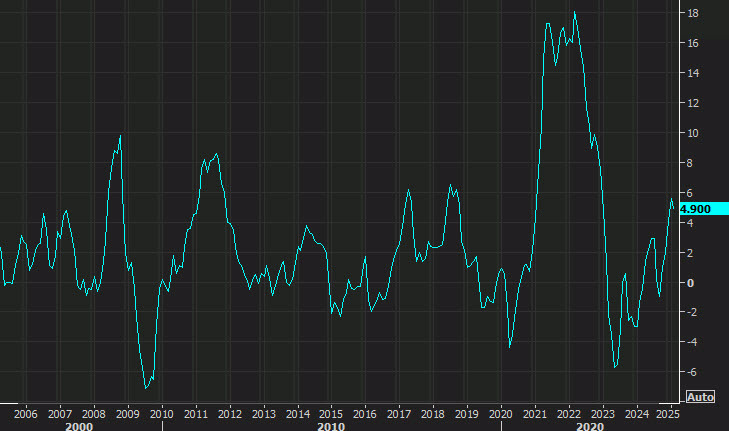The width and height of the screenshot is (729, 431).
Task: Click the 18 value on the price axis
Action: [x=693, y=13]
